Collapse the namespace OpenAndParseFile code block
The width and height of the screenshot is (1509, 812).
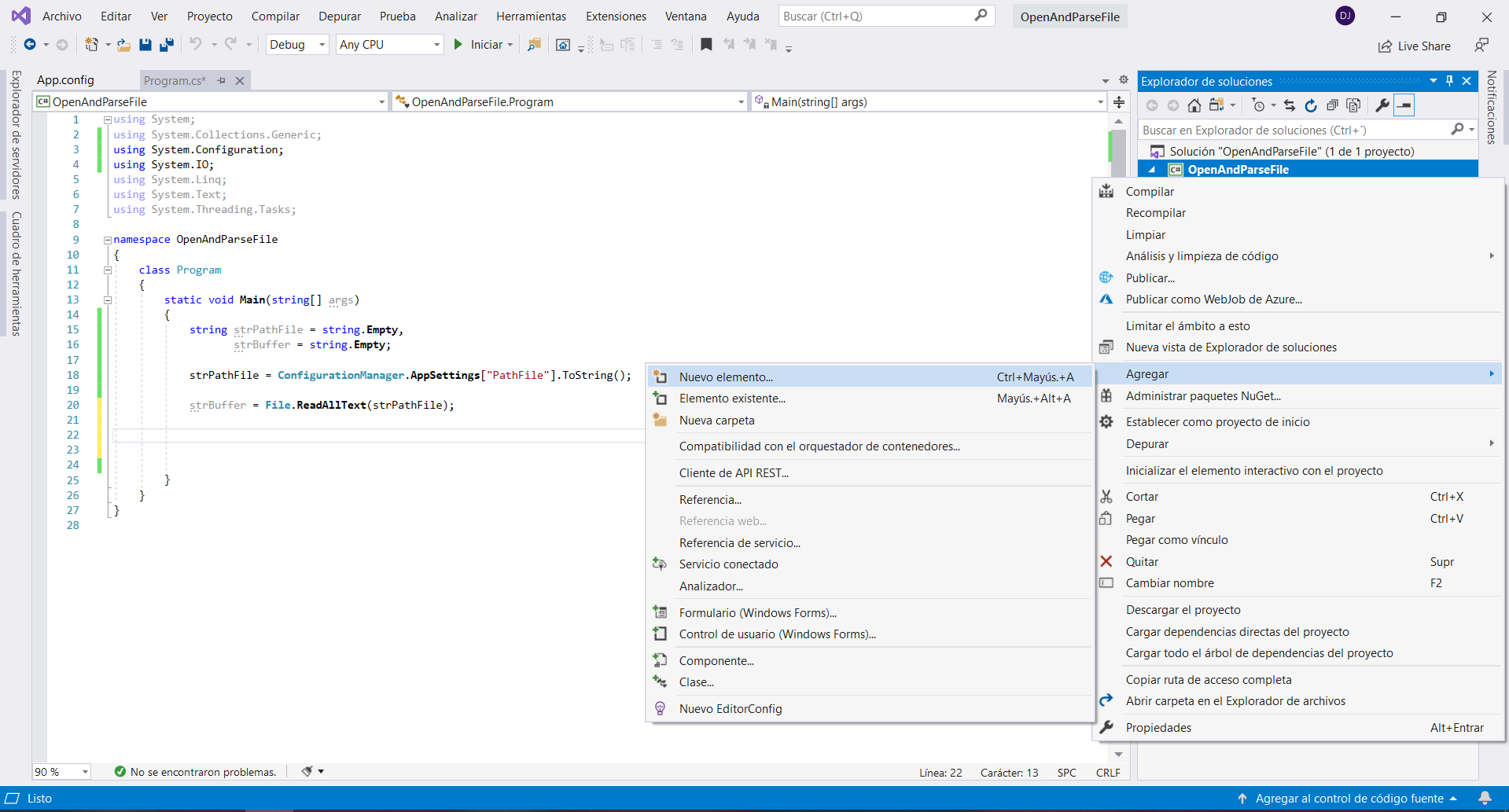tap(108, 240)
